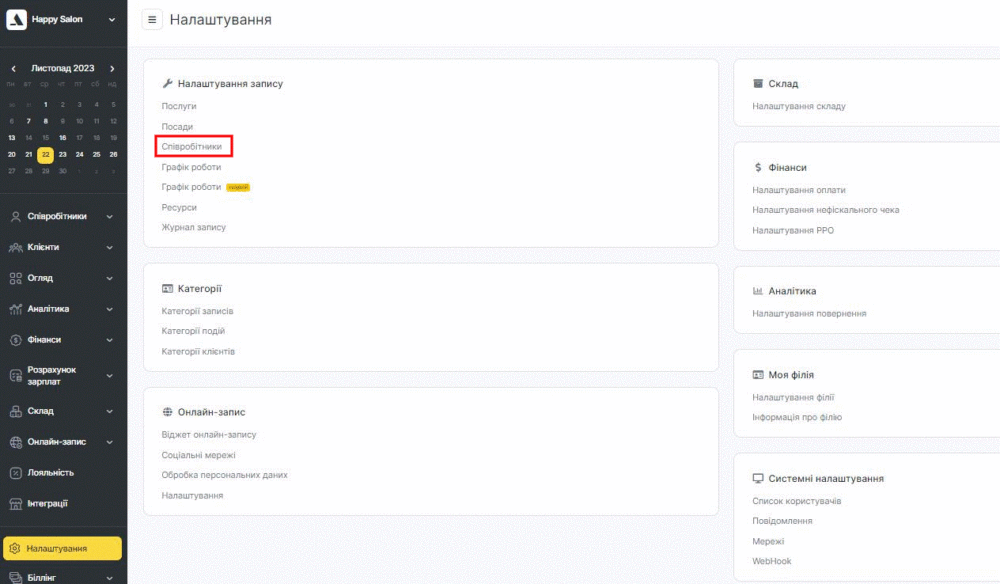
Task: Open Категорії клієнтів link
Action: (198, 351)
